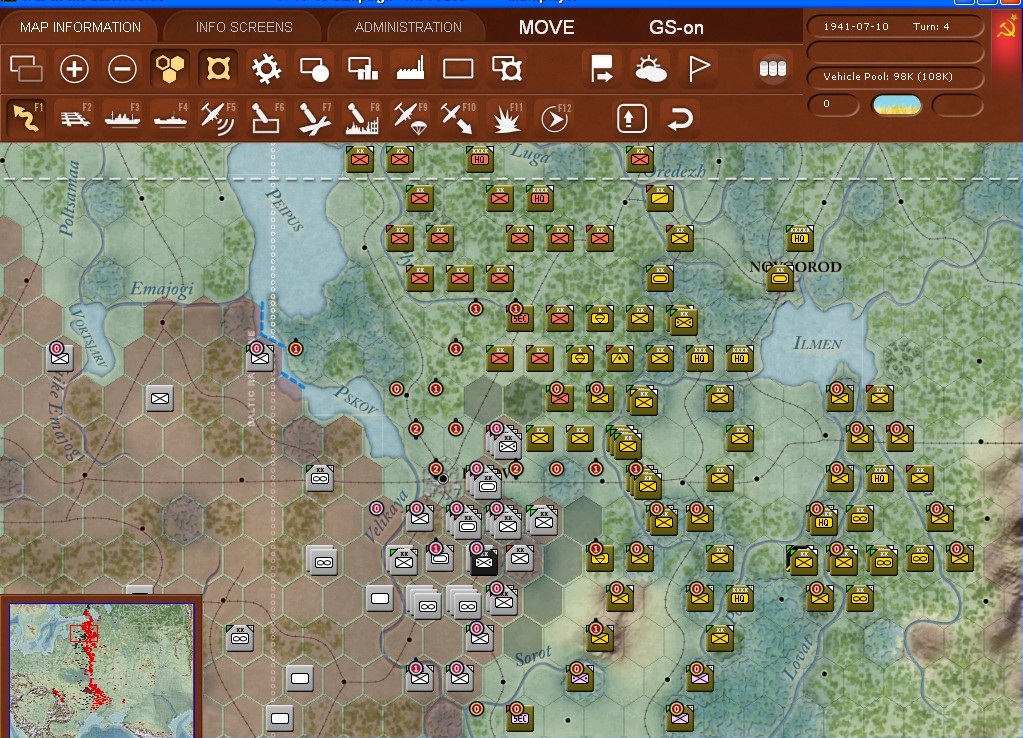
Task: Show the weather with the sun-cloud icon
Action: click(650, 69)
